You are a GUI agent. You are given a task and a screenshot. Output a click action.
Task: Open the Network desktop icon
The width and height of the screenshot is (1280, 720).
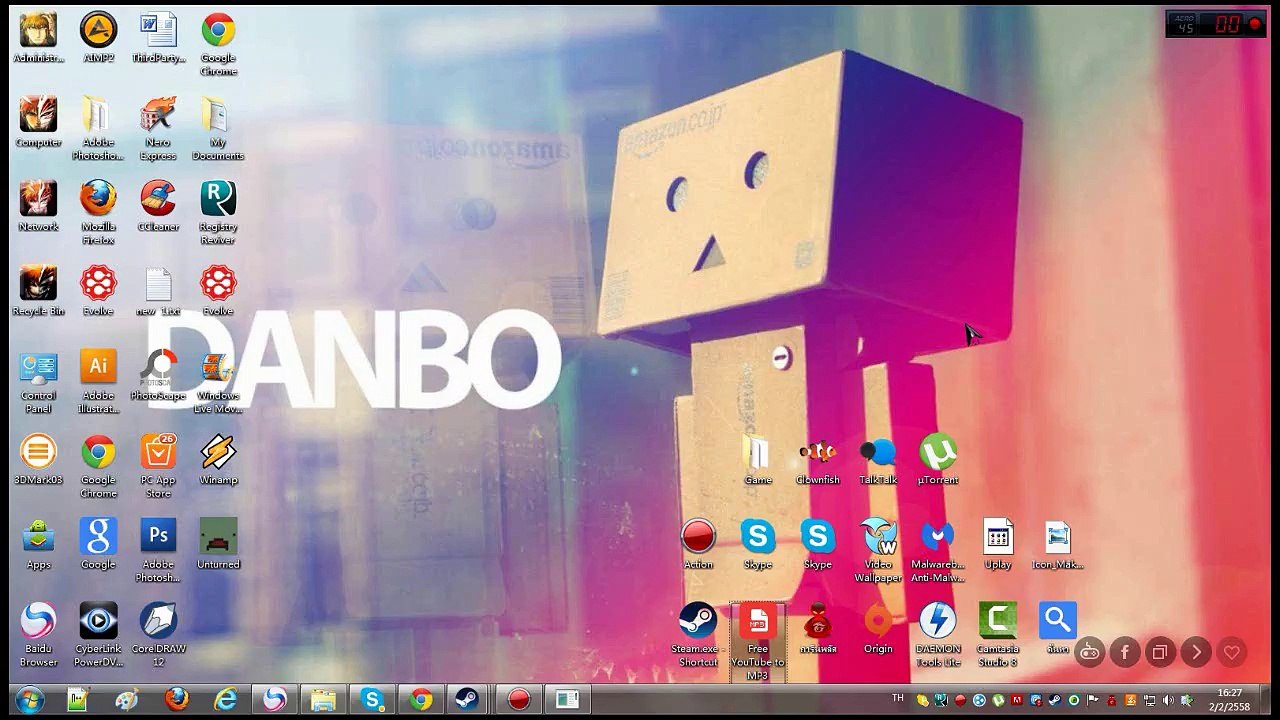coord(38,206)
